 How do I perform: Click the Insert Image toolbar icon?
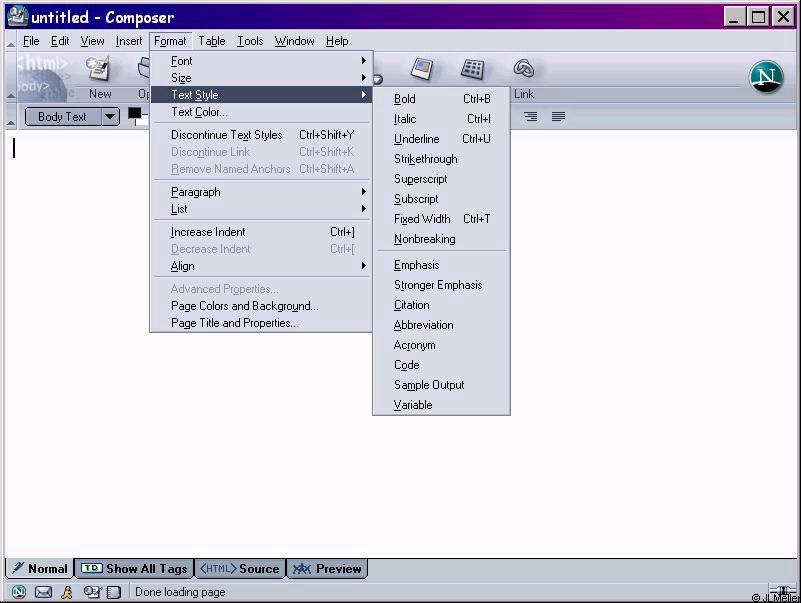tap(422, 69)
